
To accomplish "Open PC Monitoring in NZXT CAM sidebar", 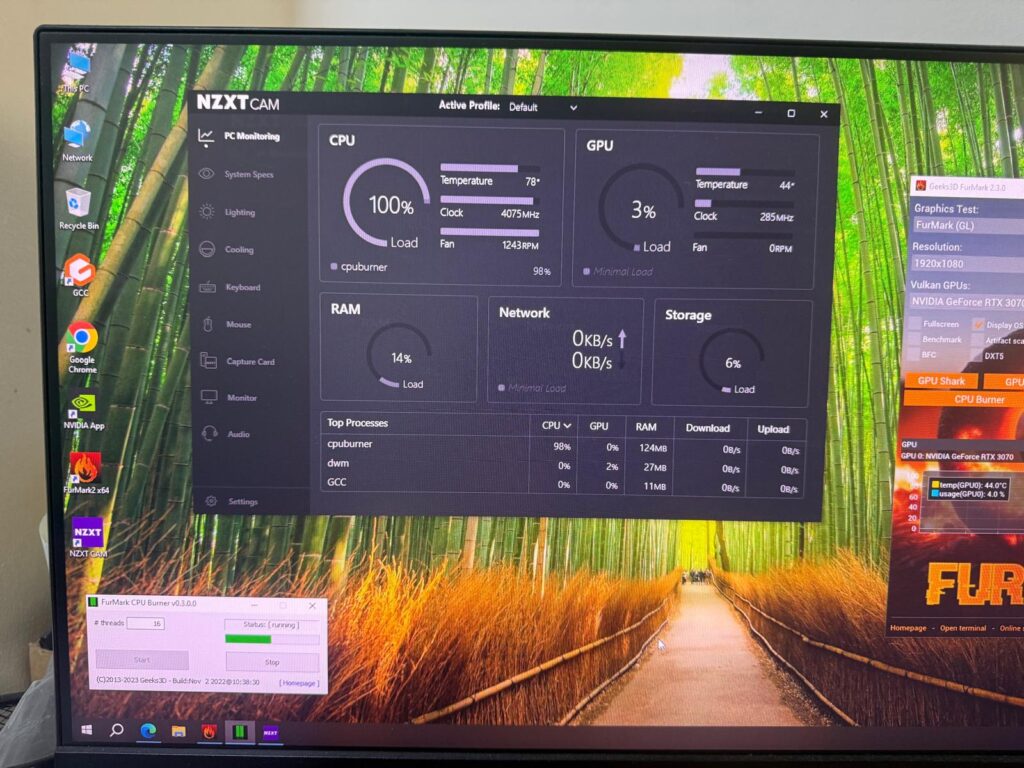I will click(239, 136).
